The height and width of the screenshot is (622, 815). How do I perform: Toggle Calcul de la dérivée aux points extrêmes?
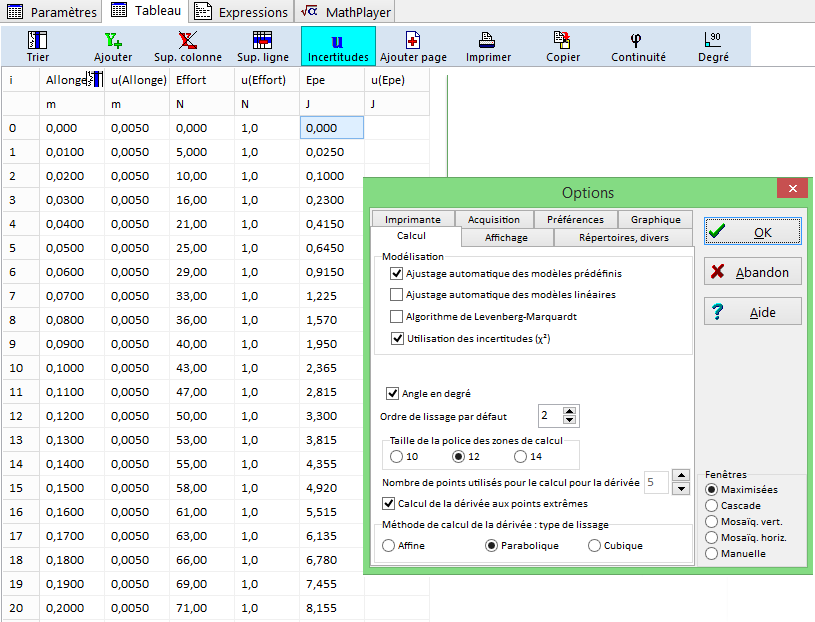(x=388, y=504)
